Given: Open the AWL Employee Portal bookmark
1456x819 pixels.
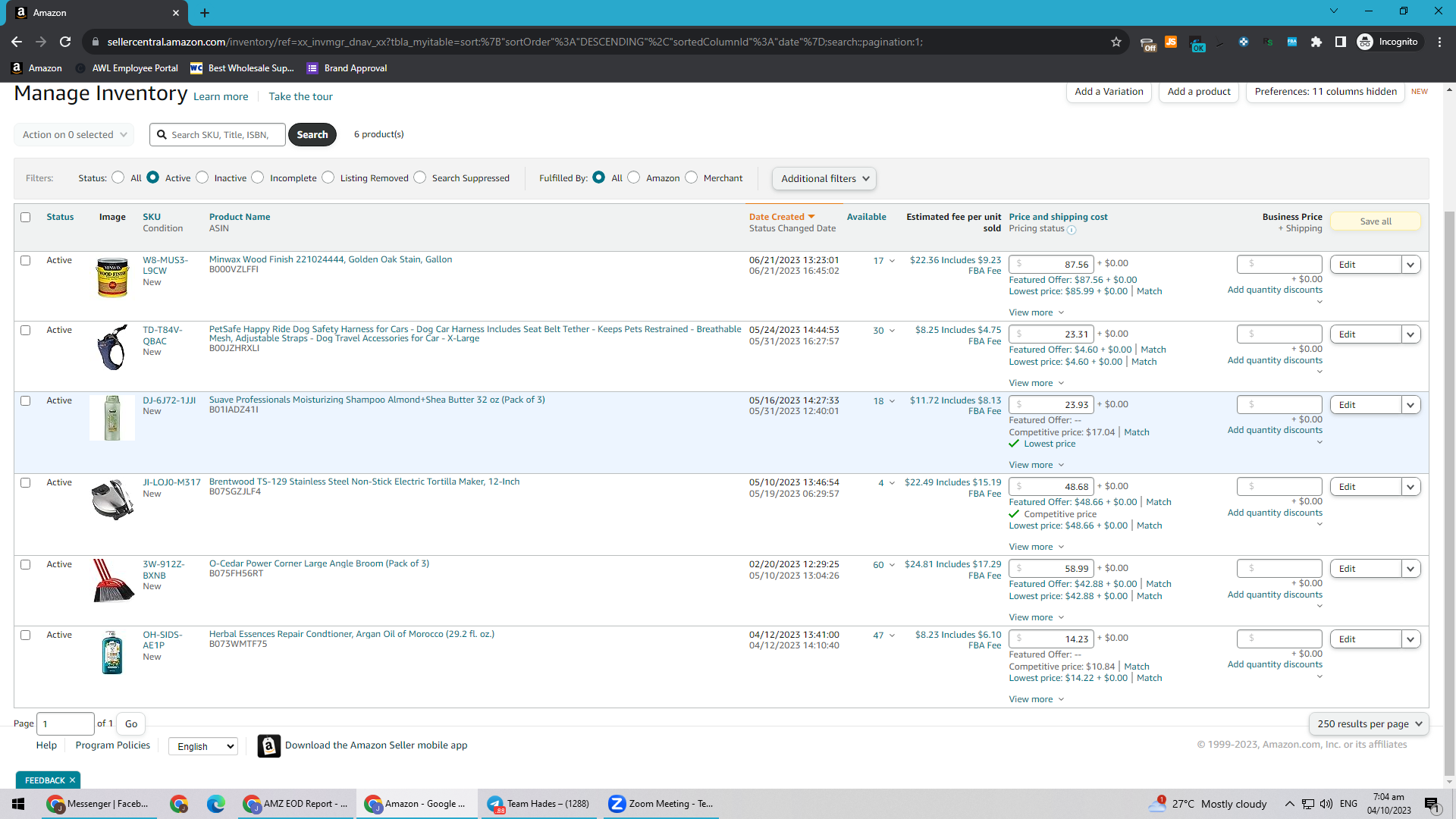Looking at the screenshot, I should 127,68.
